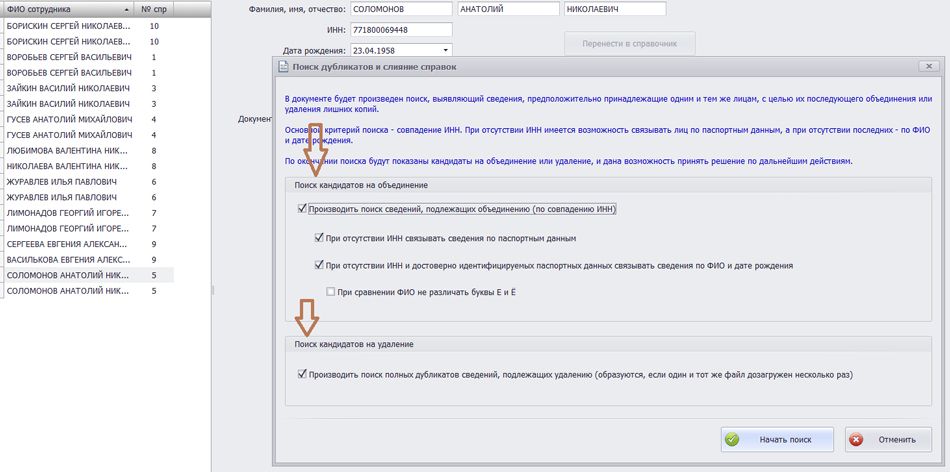Toggle linking by ФИО и дате рождения checkbox
The height and width of the screenshot is (472, 950).
pos(319,265)
